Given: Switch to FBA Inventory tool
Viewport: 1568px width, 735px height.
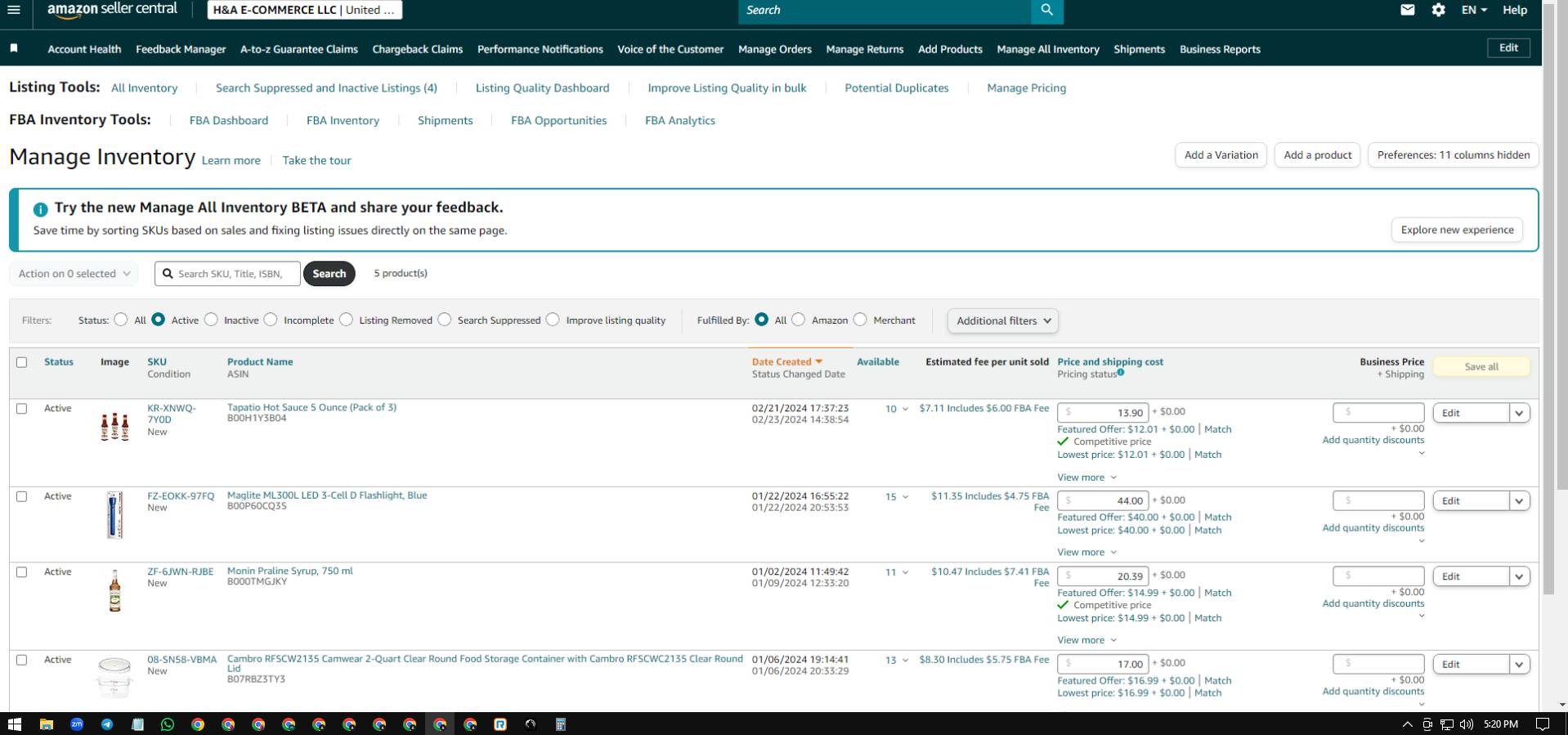Looking at the screenshot, I should point(343,120).
